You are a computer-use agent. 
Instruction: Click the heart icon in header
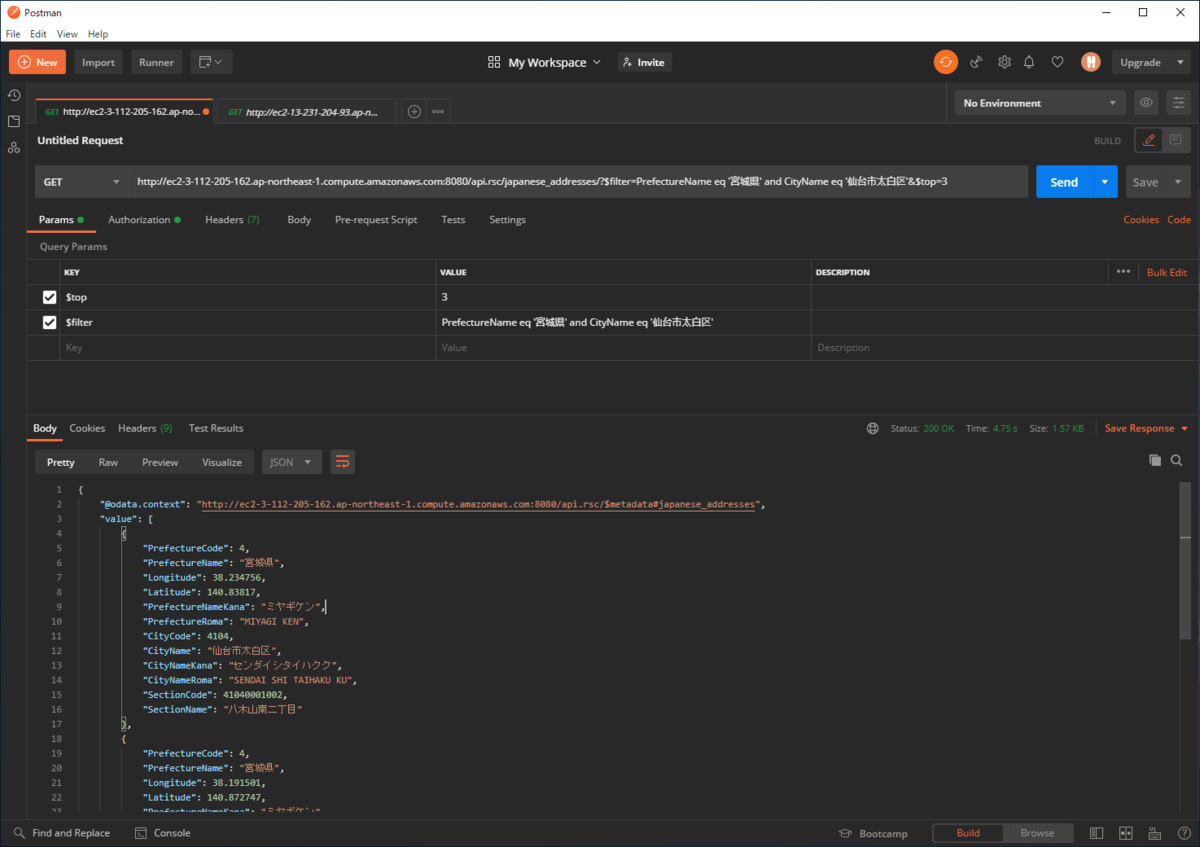(1057, 62)
